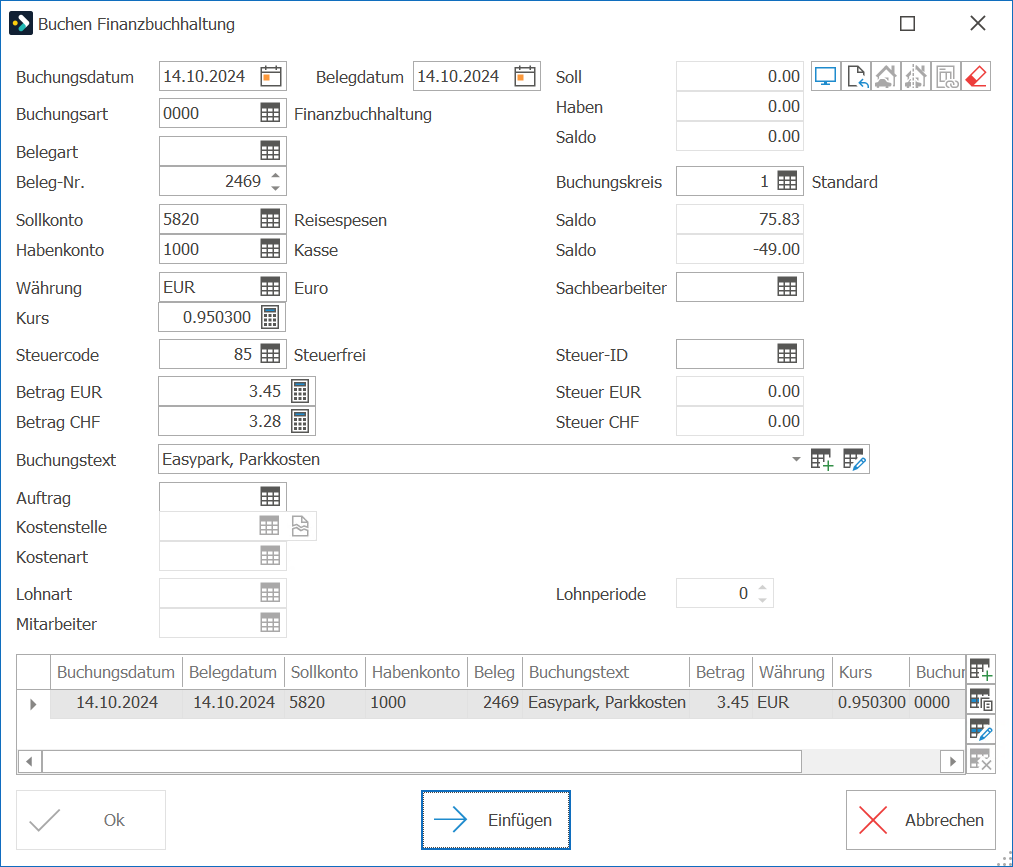Open calculator for Kurs field
The width and height of the screenshot is (1013, 867).
click(270, 317)
